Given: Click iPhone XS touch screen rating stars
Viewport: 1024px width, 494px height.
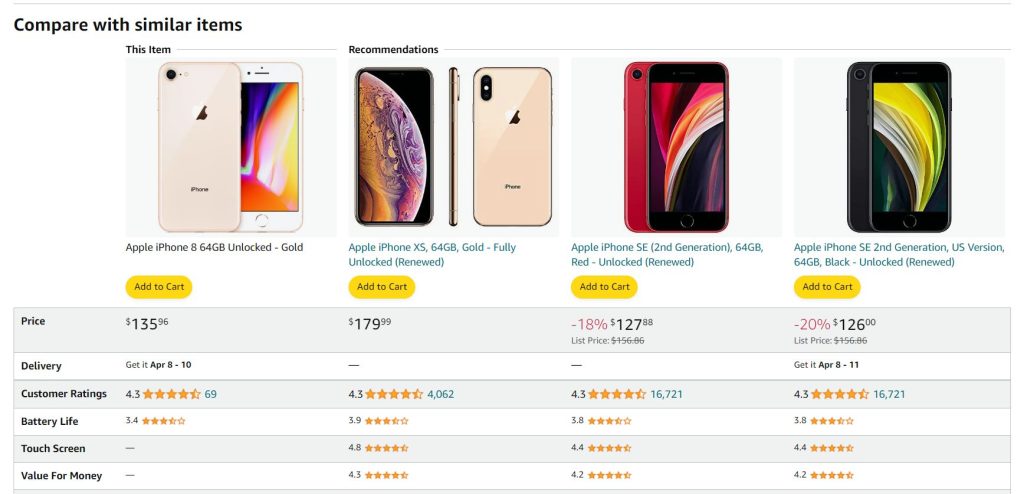Looking at the screenshot, I should pyautogui.click(x=387, y=449).
